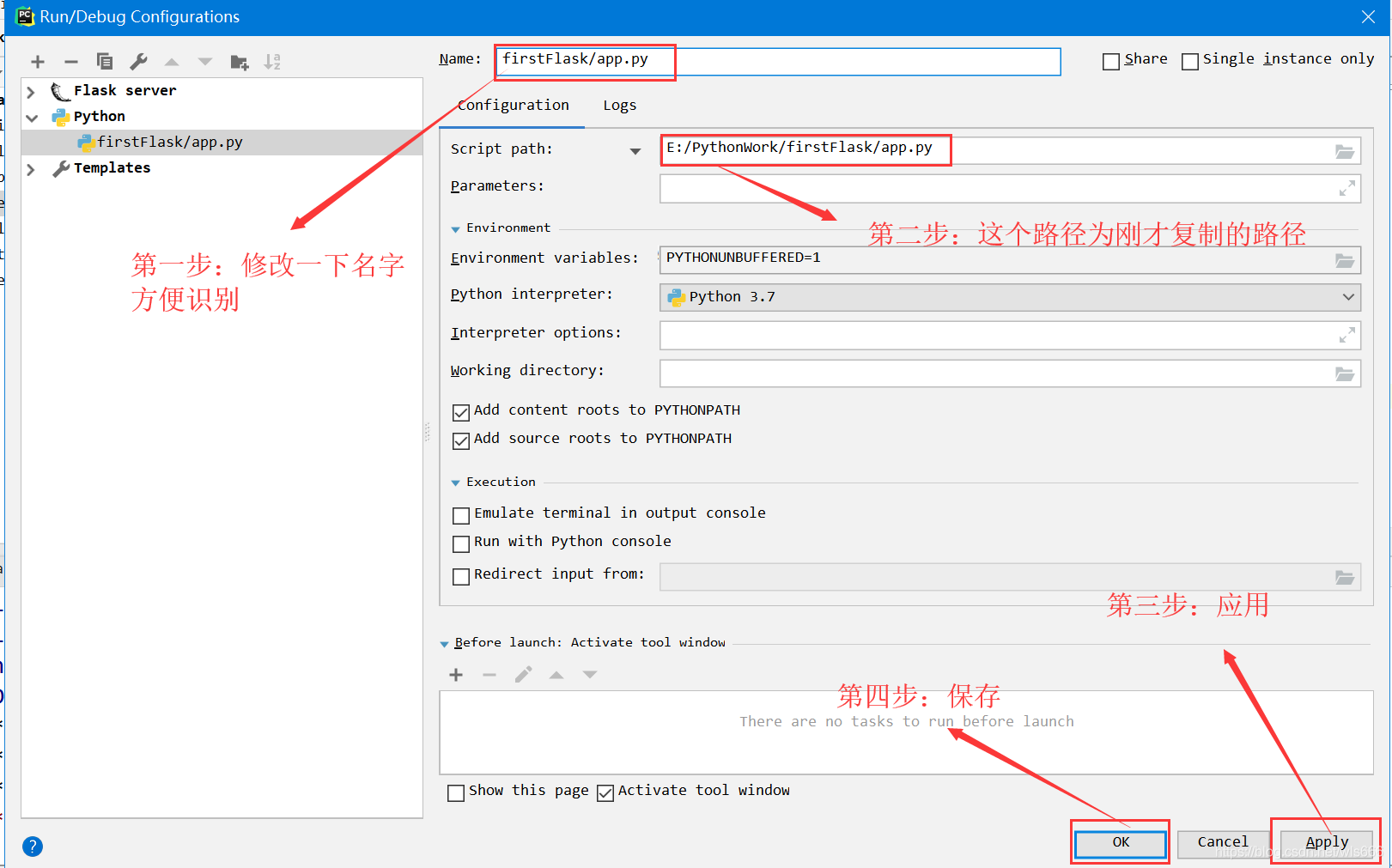Open the Script path type dropdown arrow
1392x868 pixels.
click(x=635, y=151)
